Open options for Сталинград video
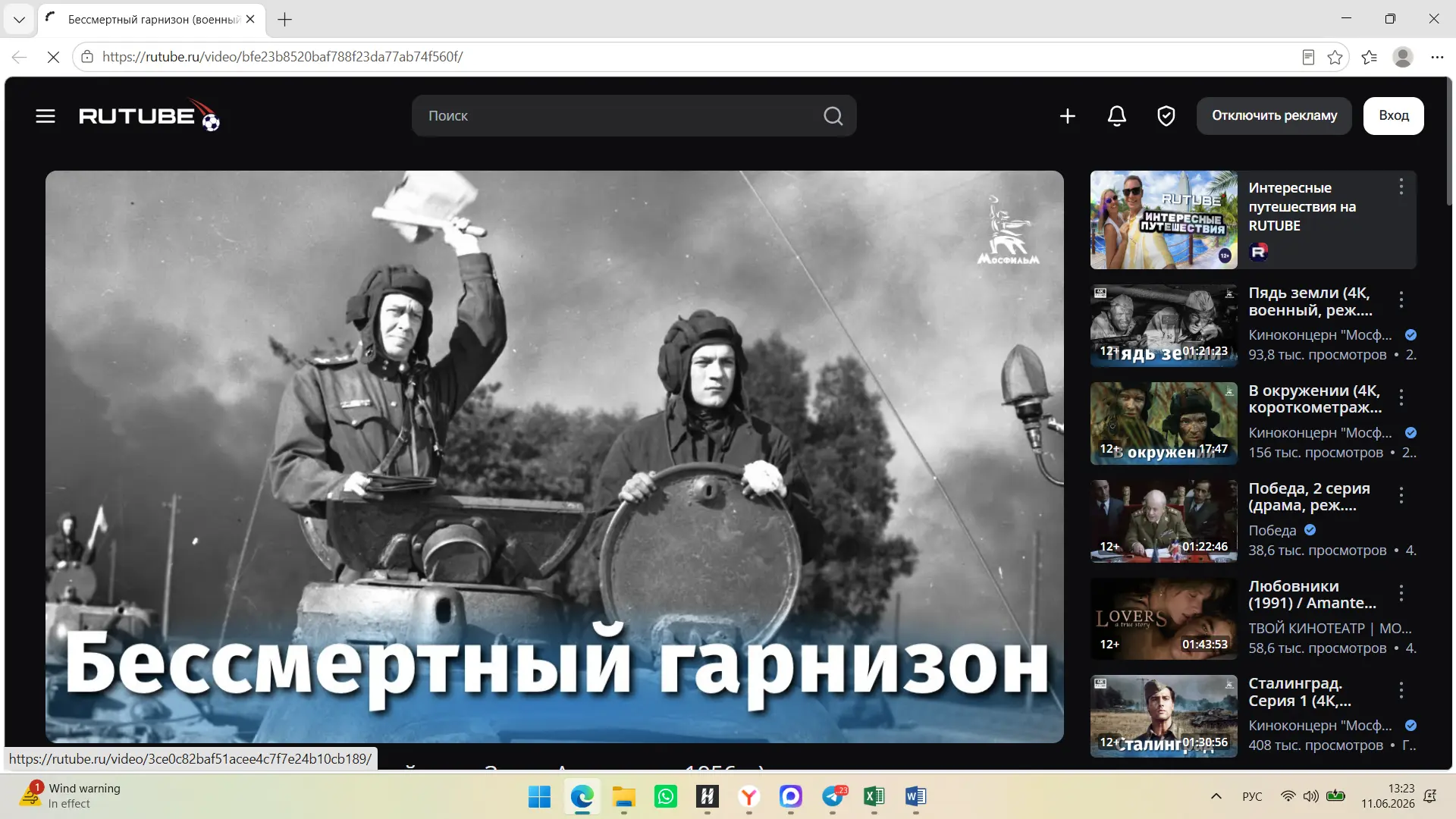 click(1401, 690)
